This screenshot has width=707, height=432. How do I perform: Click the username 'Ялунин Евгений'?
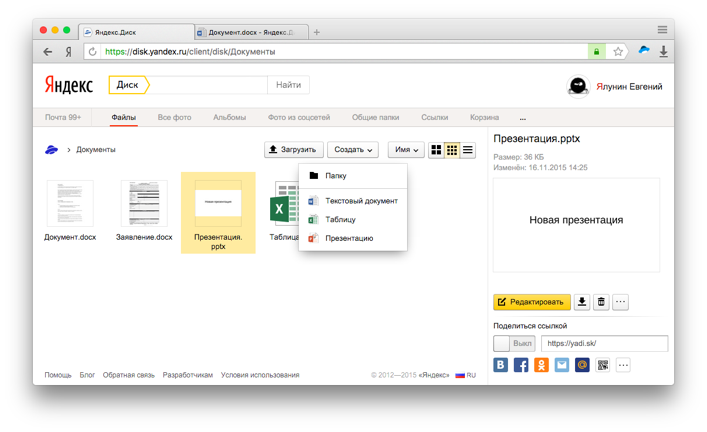click(629, 87)
